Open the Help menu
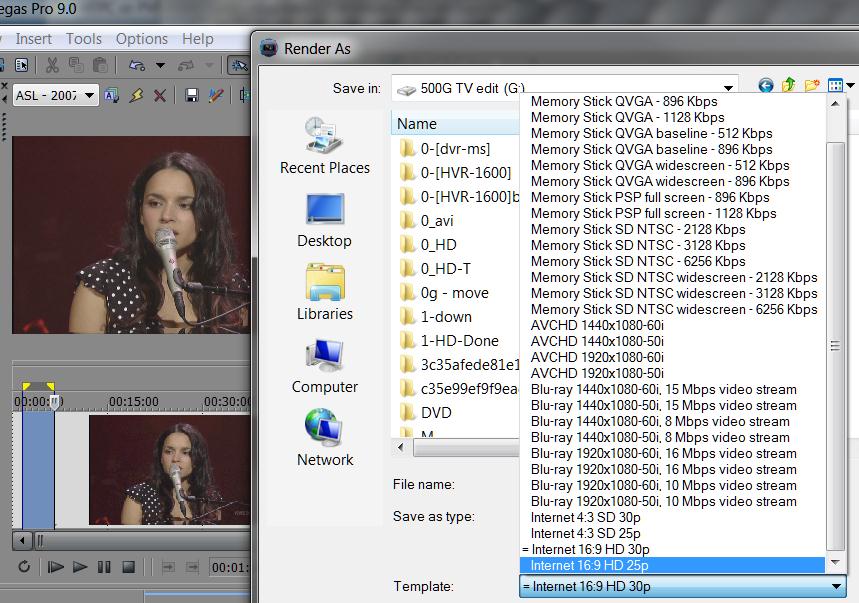The height and width of the screenshot is (603, 859). tap(198, 39)
